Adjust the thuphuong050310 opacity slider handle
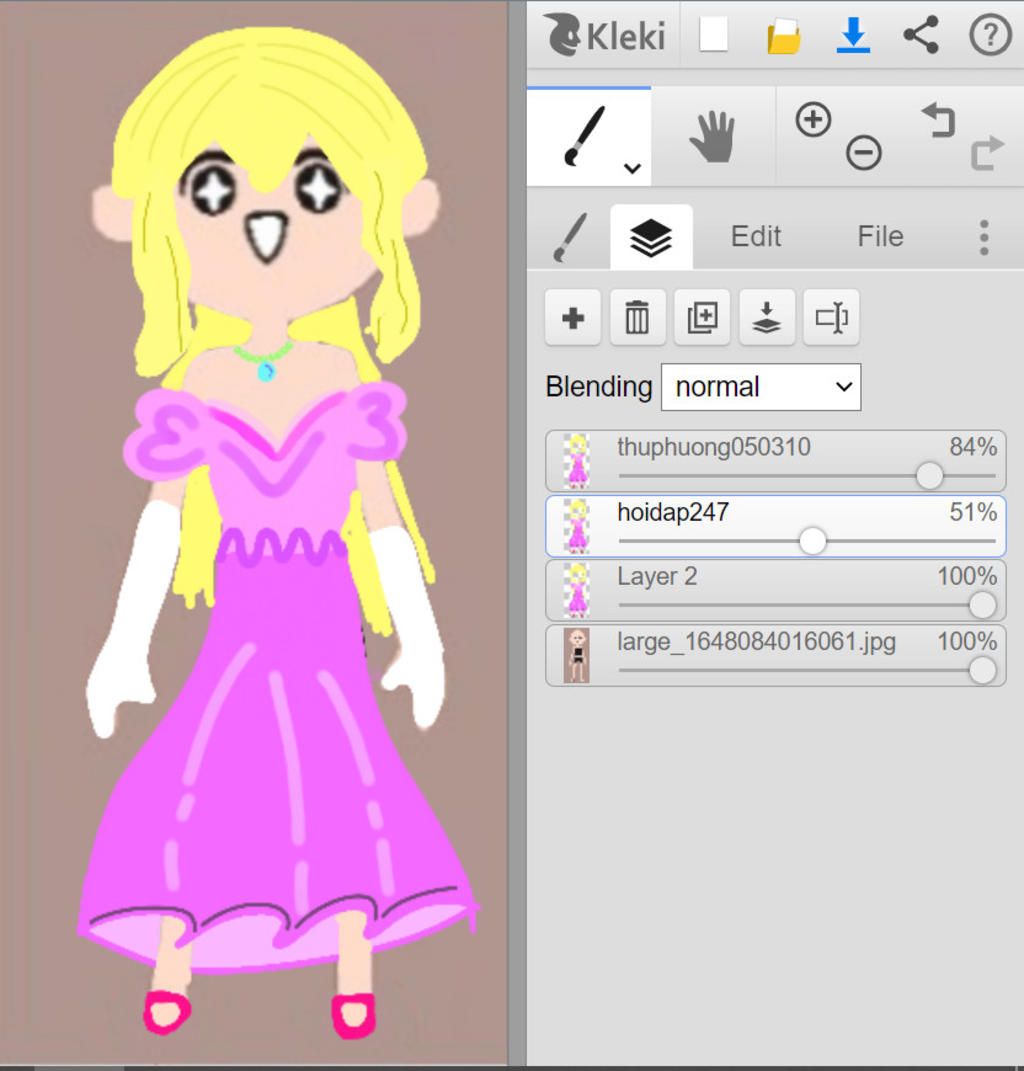The width and height of the screenshot is (1024, 1071). coord(929,476)
